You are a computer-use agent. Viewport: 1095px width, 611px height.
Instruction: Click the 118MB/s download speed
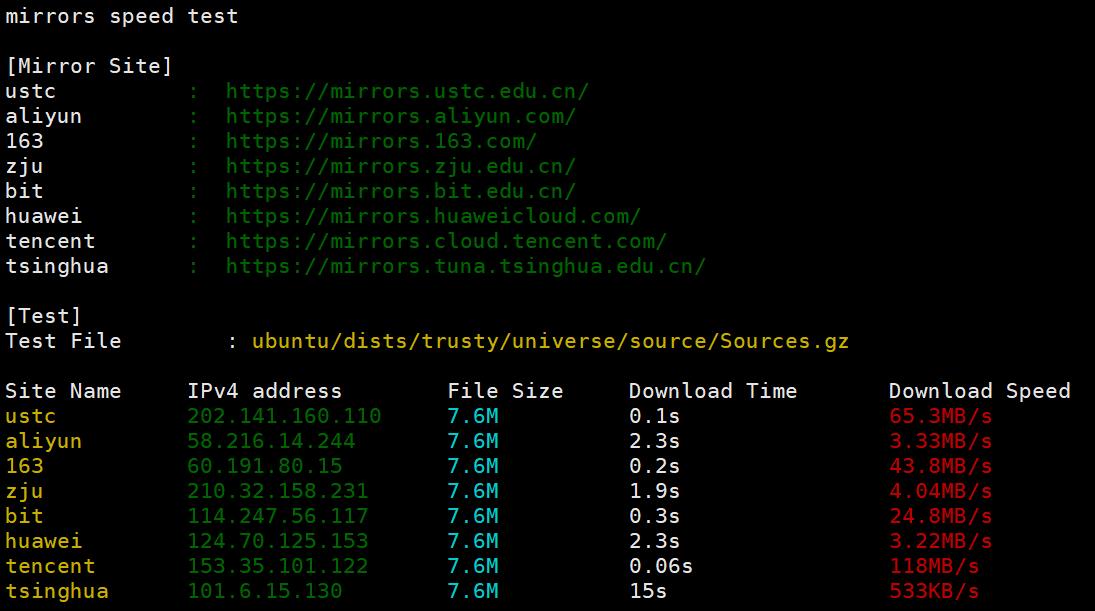point(934,566)
